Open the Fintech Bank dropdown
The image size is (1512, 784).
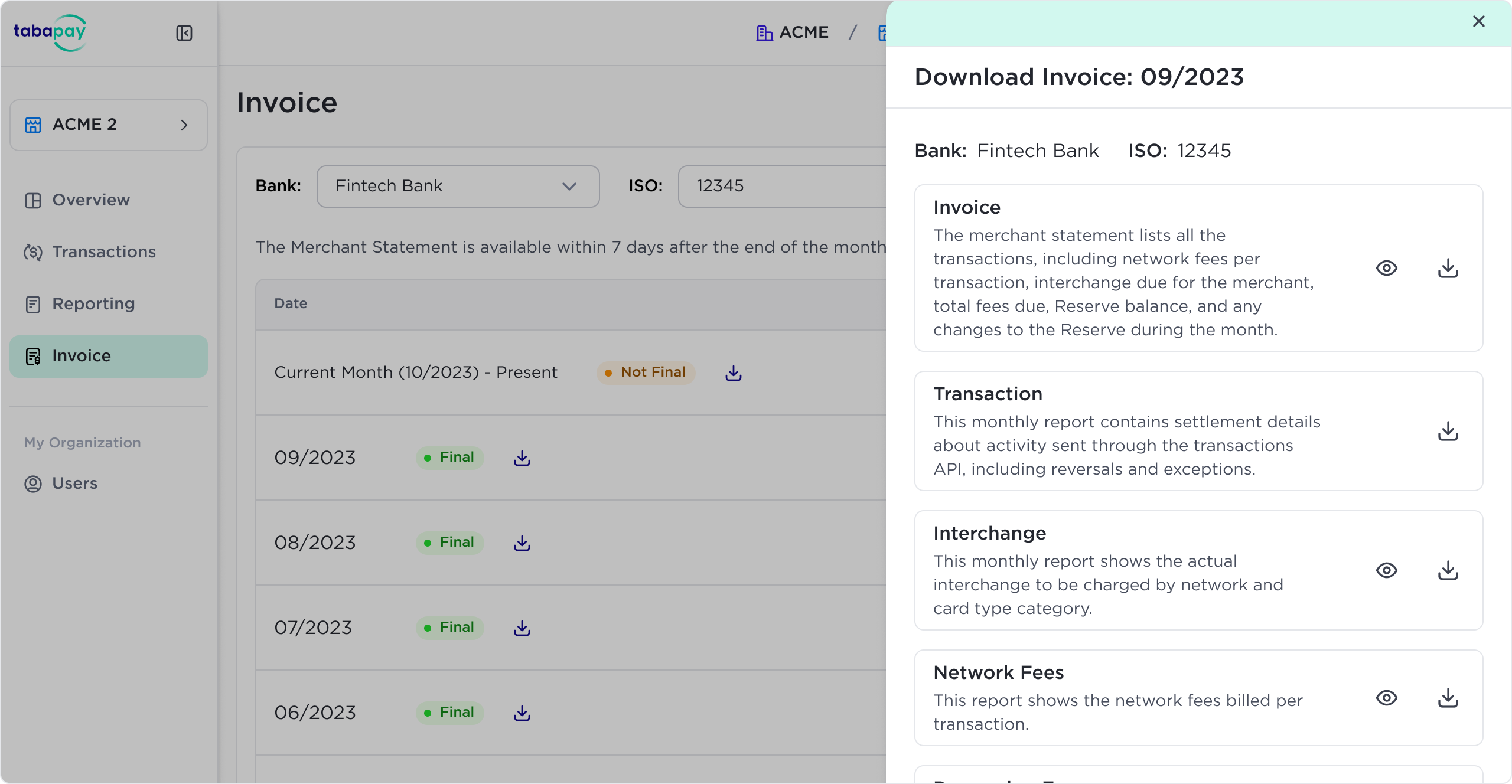click(x=458, y=187)
